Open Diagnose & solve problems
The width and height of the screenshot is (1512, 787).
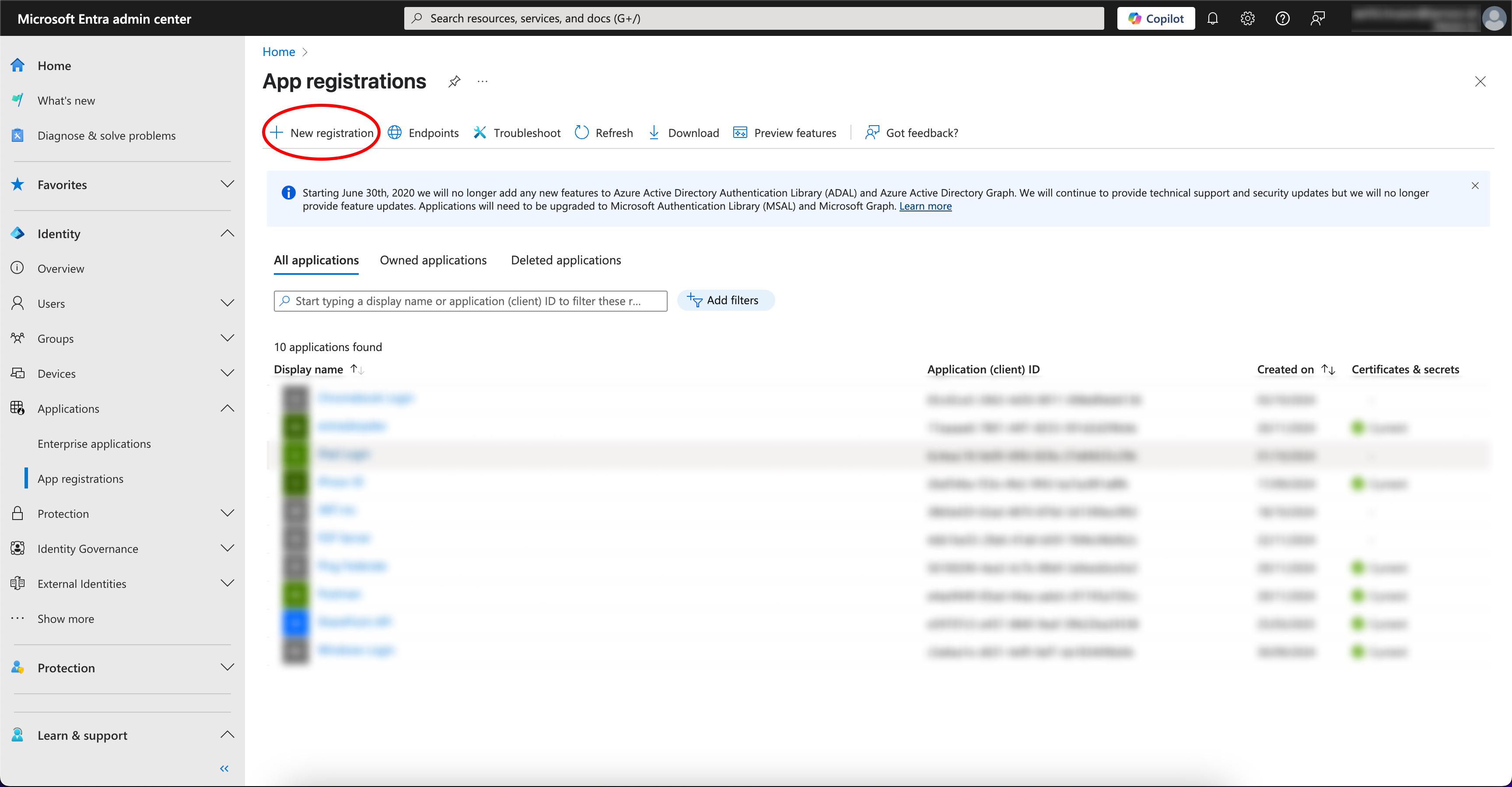[x=106, y=136]
